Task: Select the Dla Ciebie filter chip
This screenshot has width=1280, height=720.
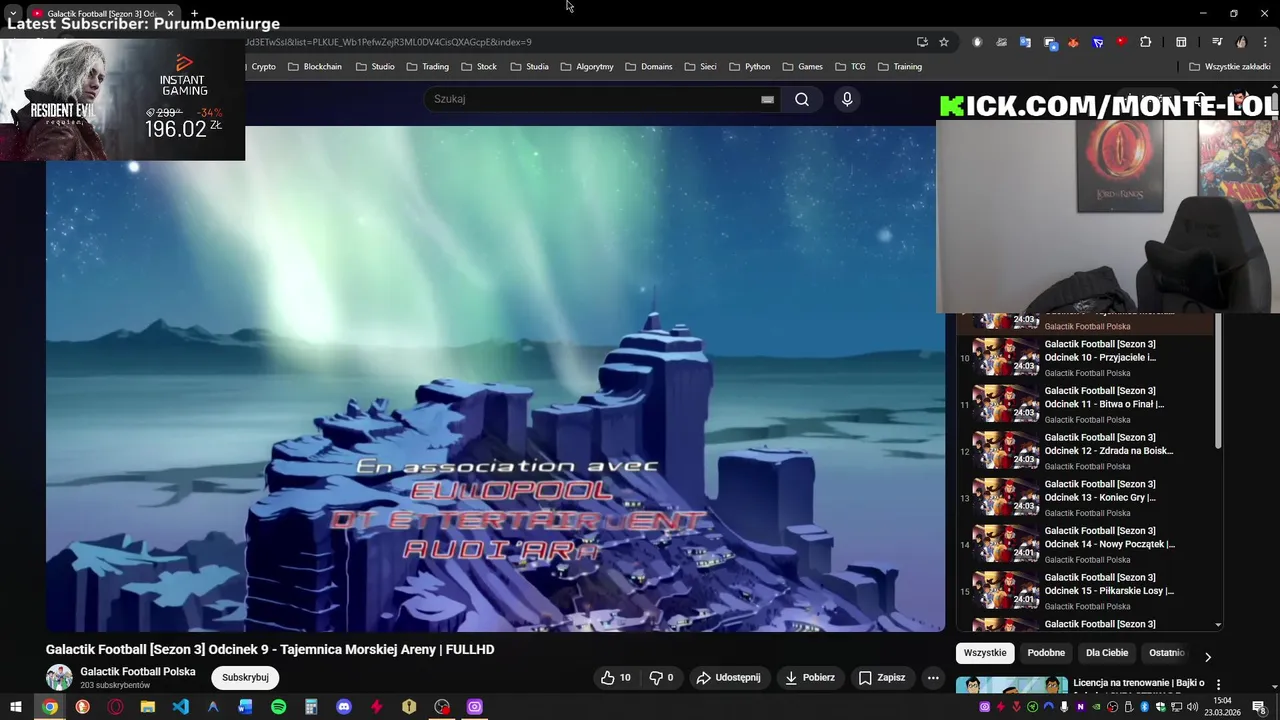Action: 1107,653
